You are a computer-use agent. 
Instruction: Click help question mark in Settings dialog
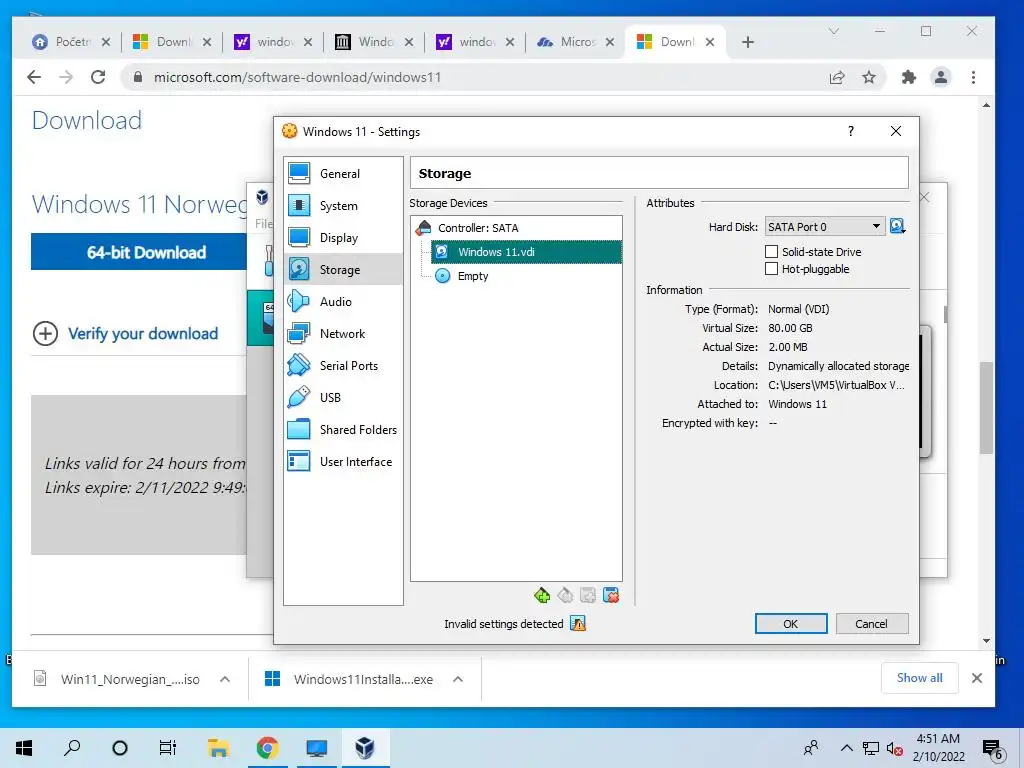pyautogui.click(x=850, y=131)
